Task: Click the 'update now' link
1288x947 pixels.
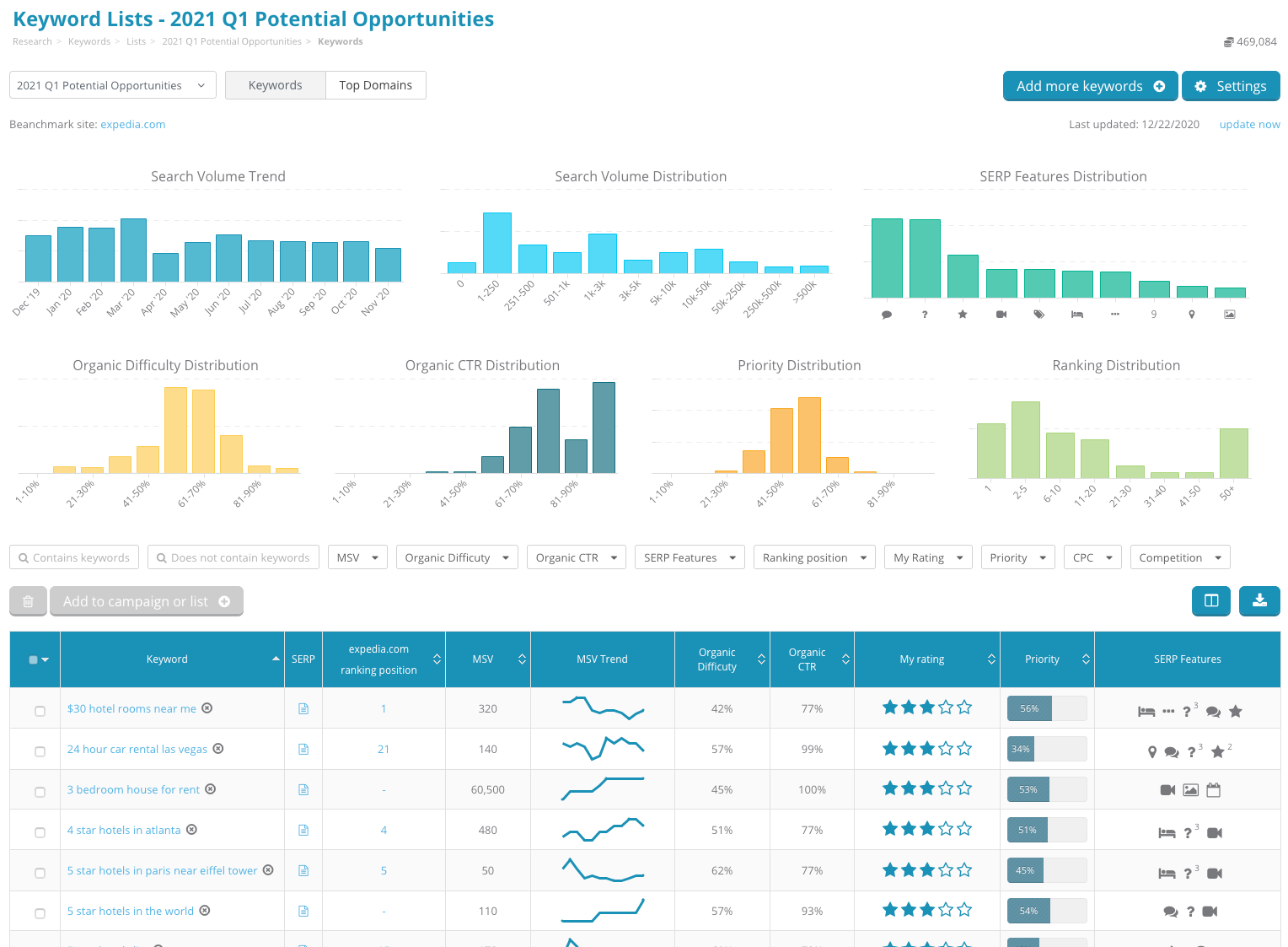Action: 1249,124
